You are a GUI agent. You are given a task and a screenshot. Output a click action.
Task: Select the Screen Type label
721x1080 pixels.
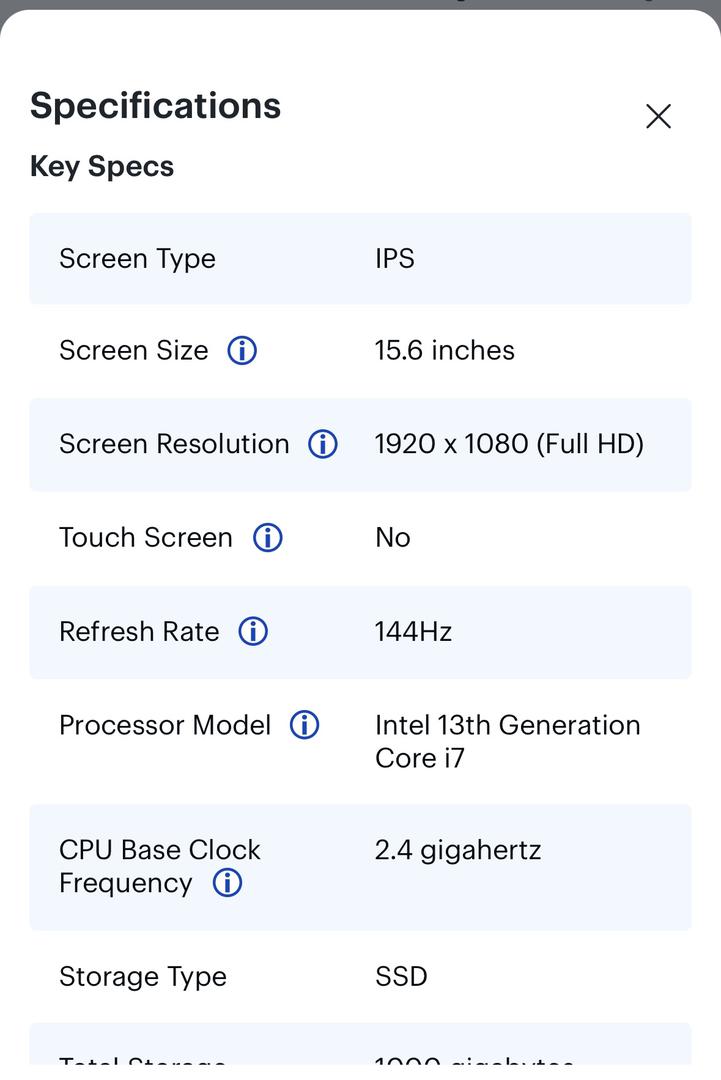(138, 259)
